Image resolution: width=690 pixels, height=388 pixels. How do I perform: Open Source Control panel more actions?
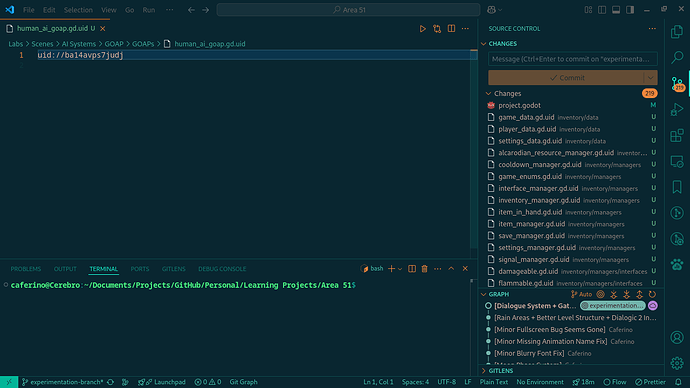pos(652,29)
